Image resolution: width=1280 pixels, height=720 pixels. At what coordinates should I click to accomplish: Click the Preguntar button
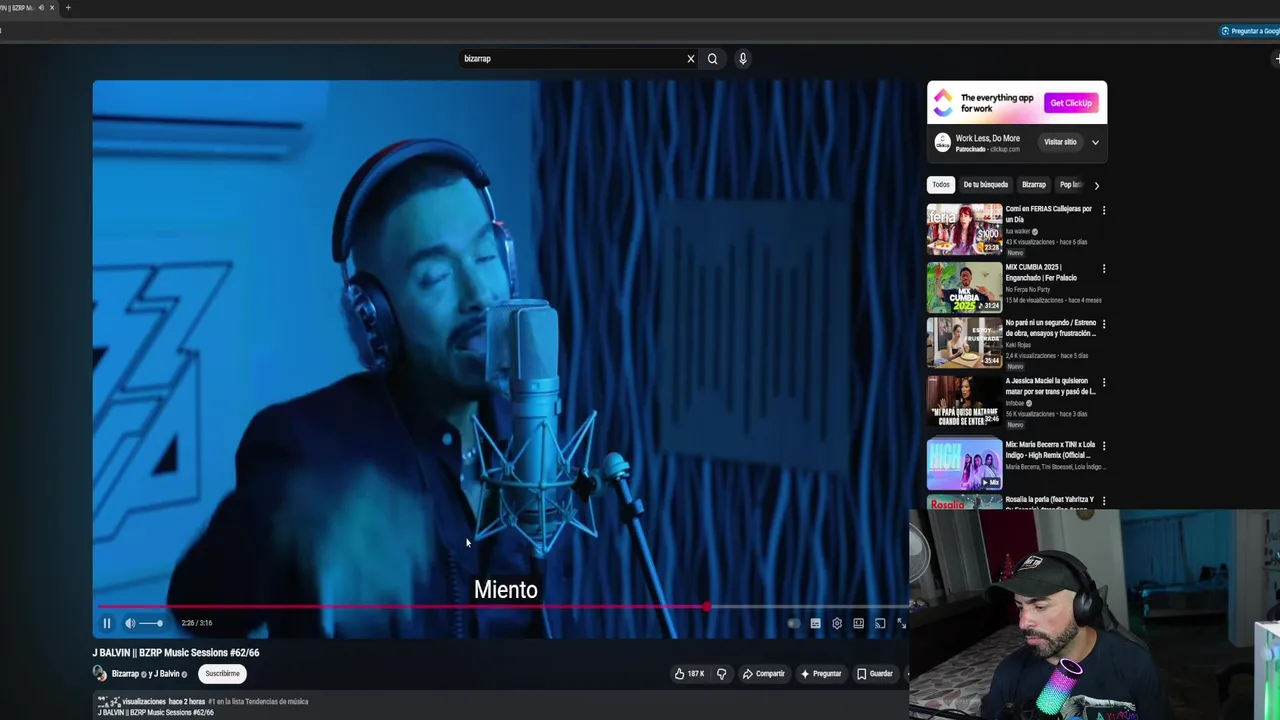821,674
